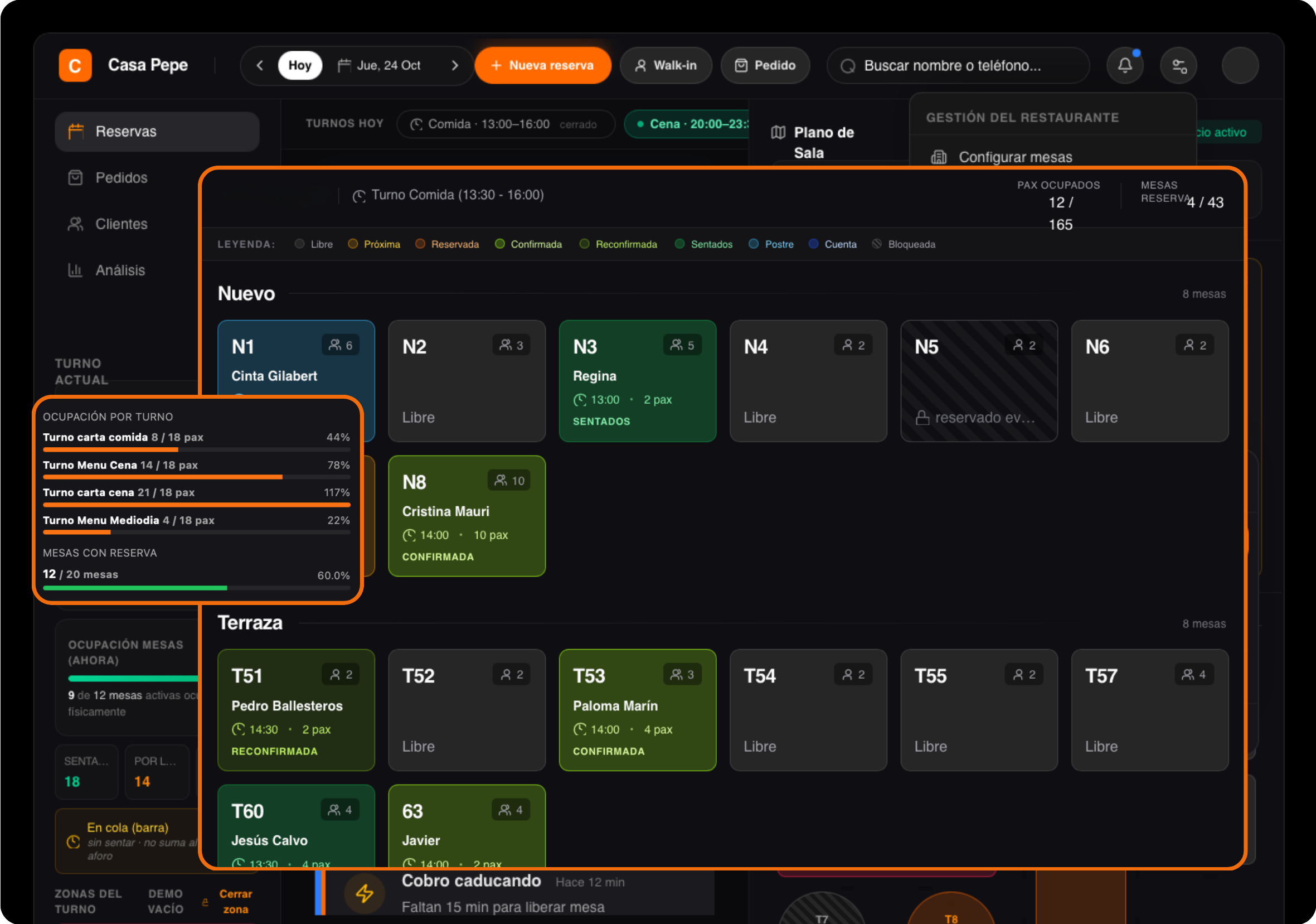Select the Cena 20:00 shift pill
1316x924 pixels.
coord(687,124)
